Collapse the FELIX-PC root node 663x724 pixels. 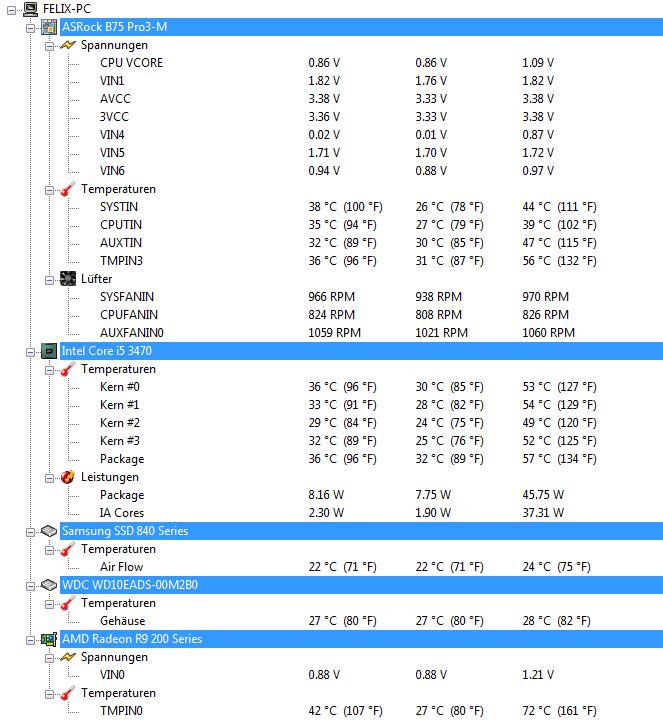coord(11,10)
